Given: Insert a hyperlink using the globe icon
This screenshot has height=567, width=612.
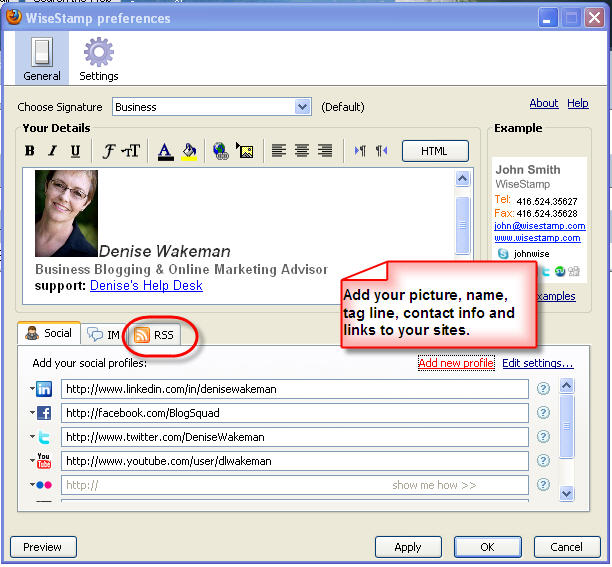Looking at the screenshot, I should click(220, 151).
